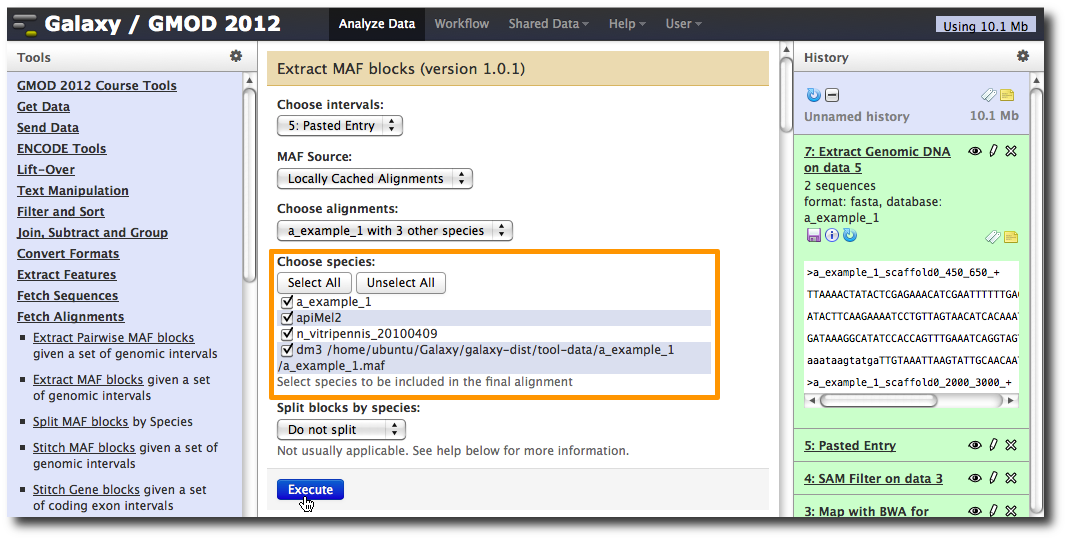View data of 3: Map with BWA via the eye
This screenshot has width=1067, height=540.
(974, 510)
